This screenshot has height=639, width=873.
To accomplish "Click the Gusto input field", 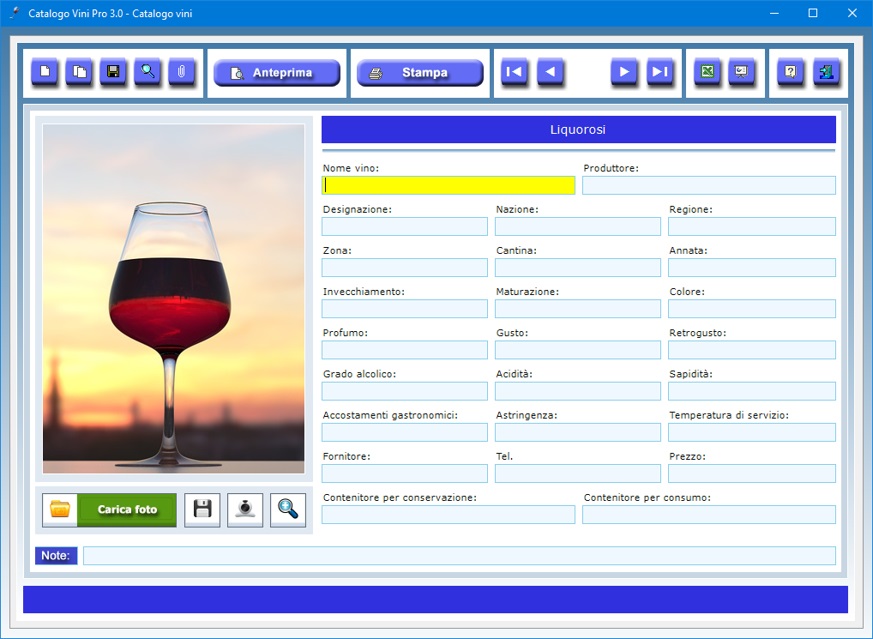I will (578, 350).
